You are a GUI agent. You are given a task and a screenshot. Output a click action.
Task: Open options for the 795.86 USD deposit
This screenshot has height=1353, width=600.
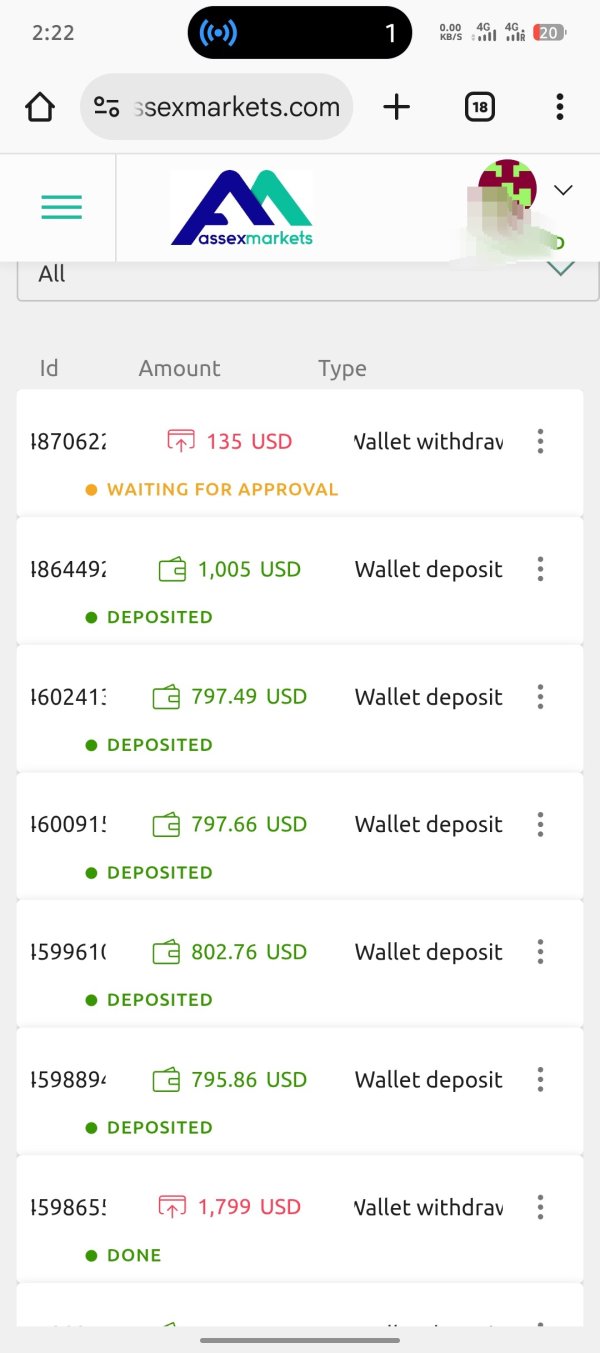click(540, 1080)
